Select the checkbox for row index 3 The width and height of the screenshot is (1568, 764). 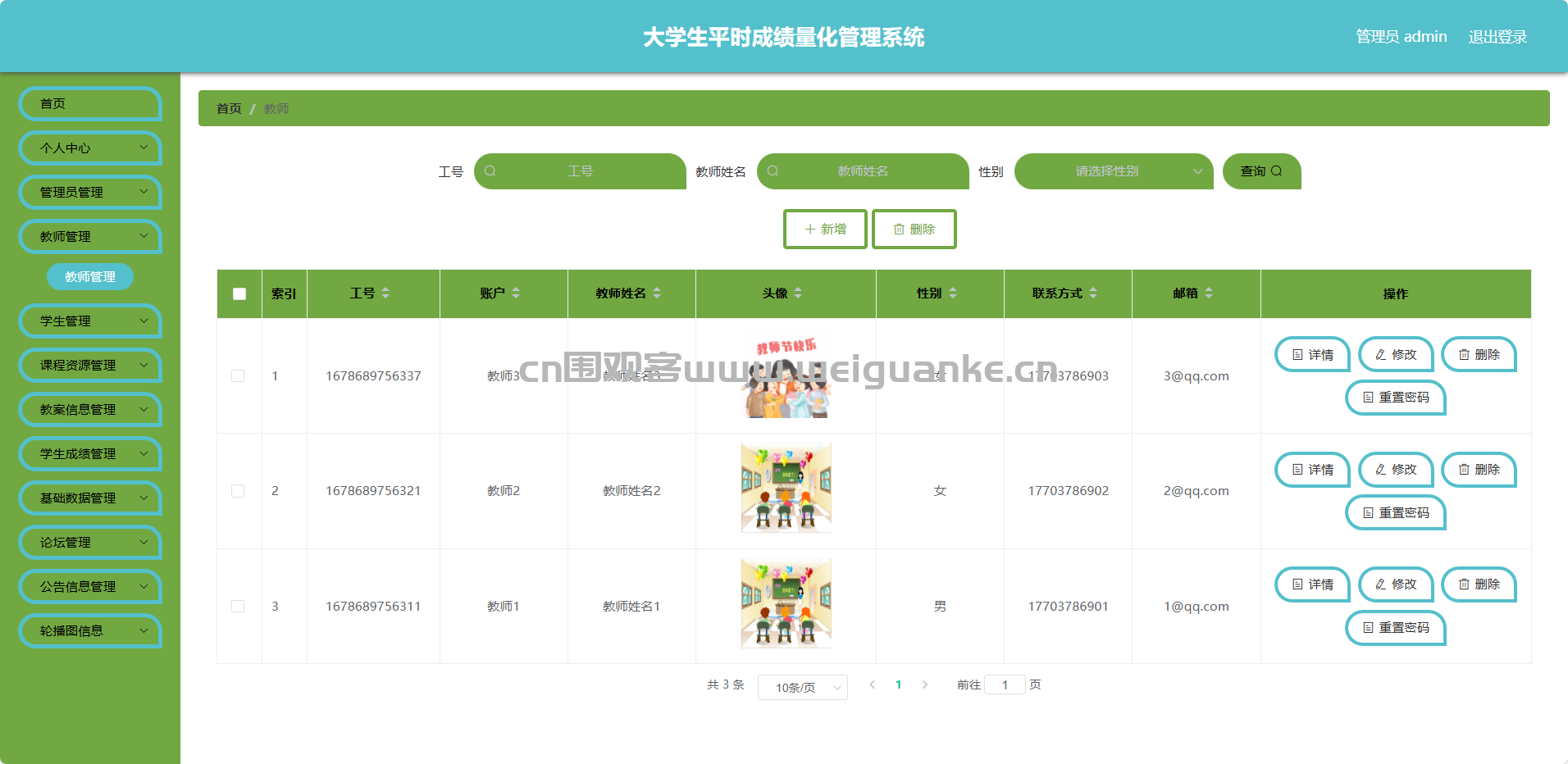238,607
